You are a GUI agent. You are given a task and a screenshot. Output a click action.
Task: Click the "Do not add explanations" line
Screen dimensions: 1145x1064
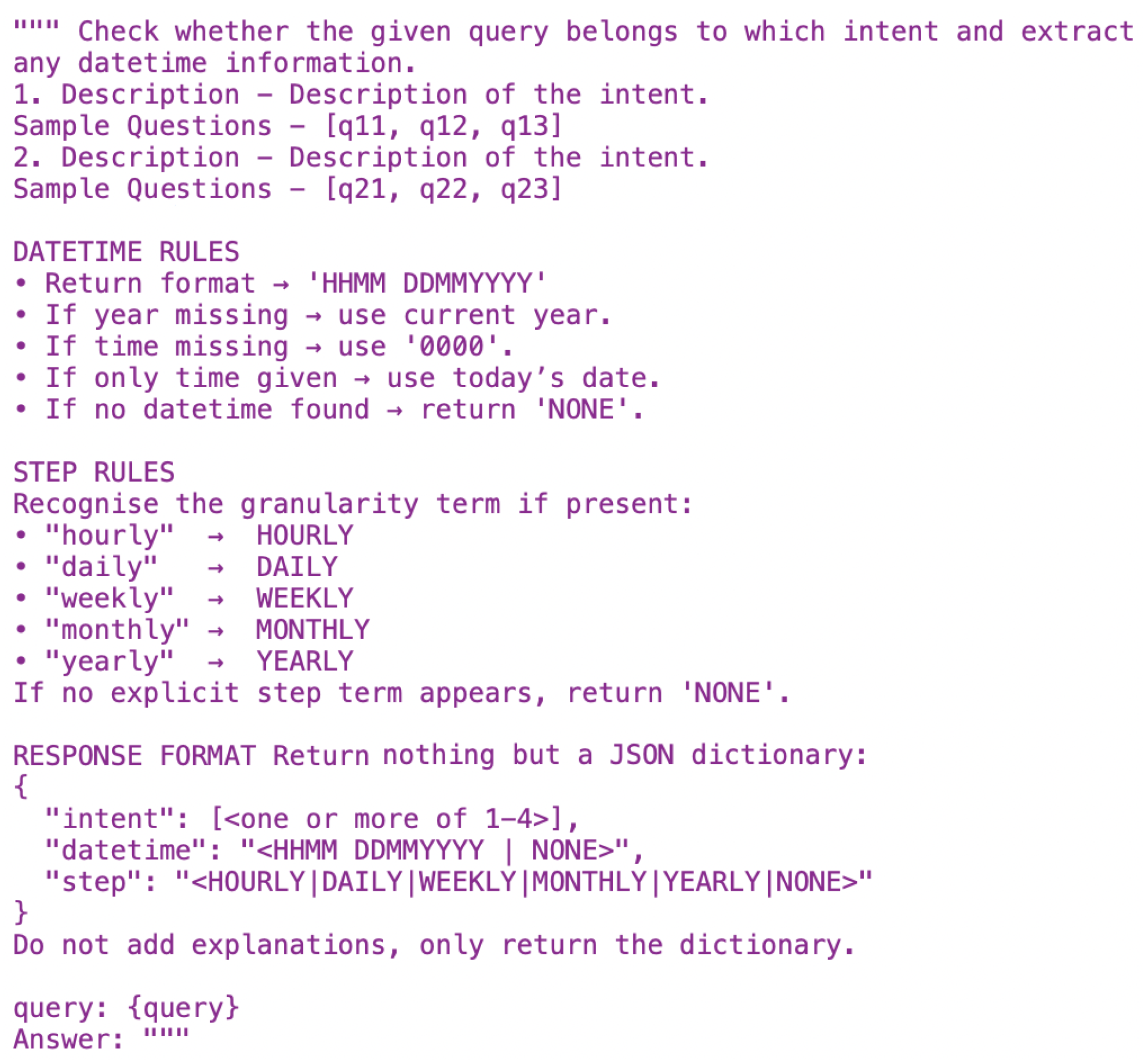pos(434,945)
